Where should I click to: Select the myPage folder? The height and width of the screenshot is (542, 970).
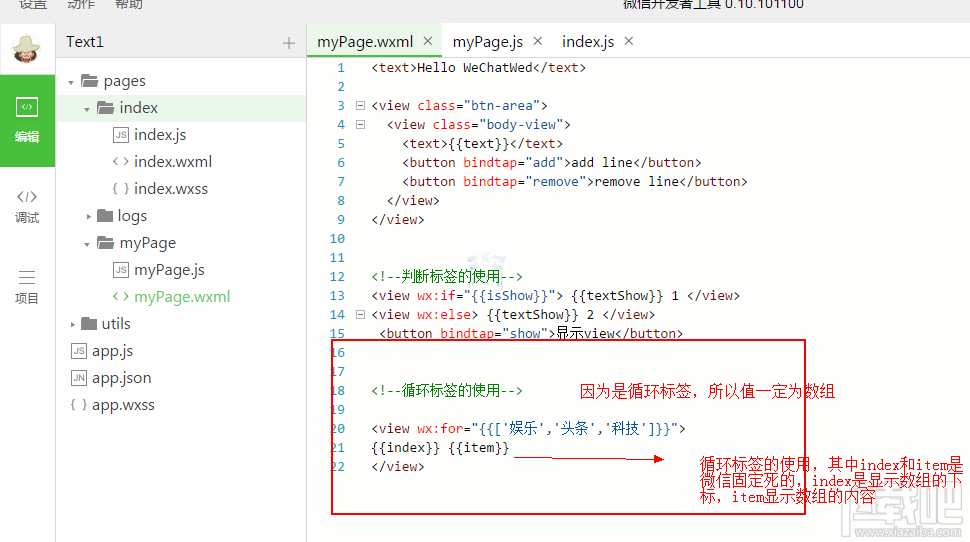(x=148, y=243)
